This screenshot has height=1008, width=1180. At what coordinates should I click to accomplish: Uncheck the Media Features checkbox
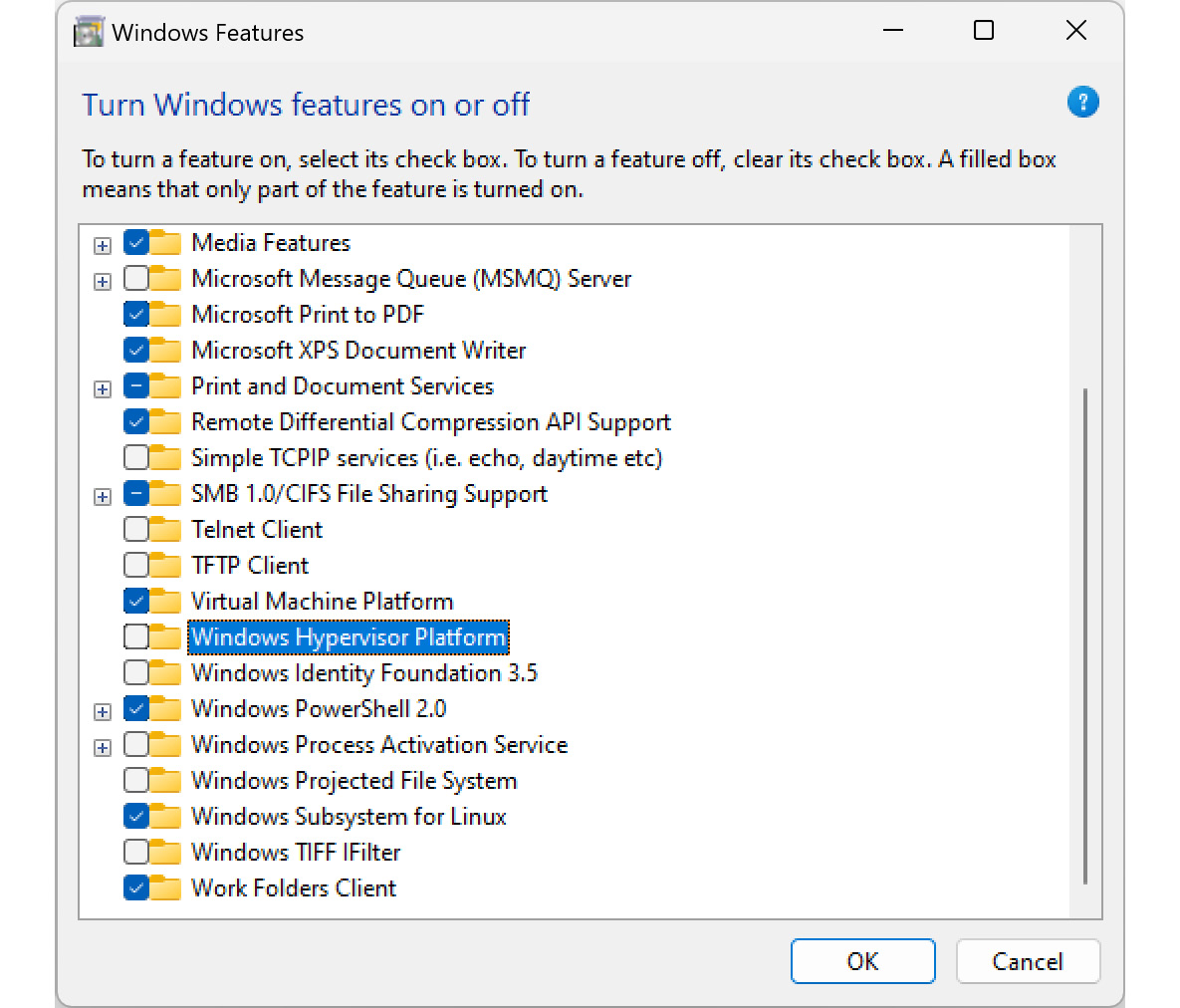coord(136,243)
